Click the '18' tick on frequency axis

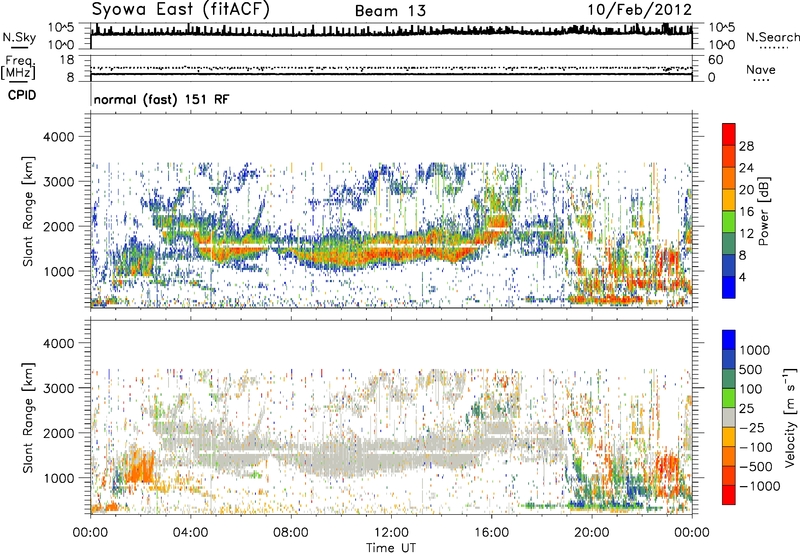[x=67, y=60]
